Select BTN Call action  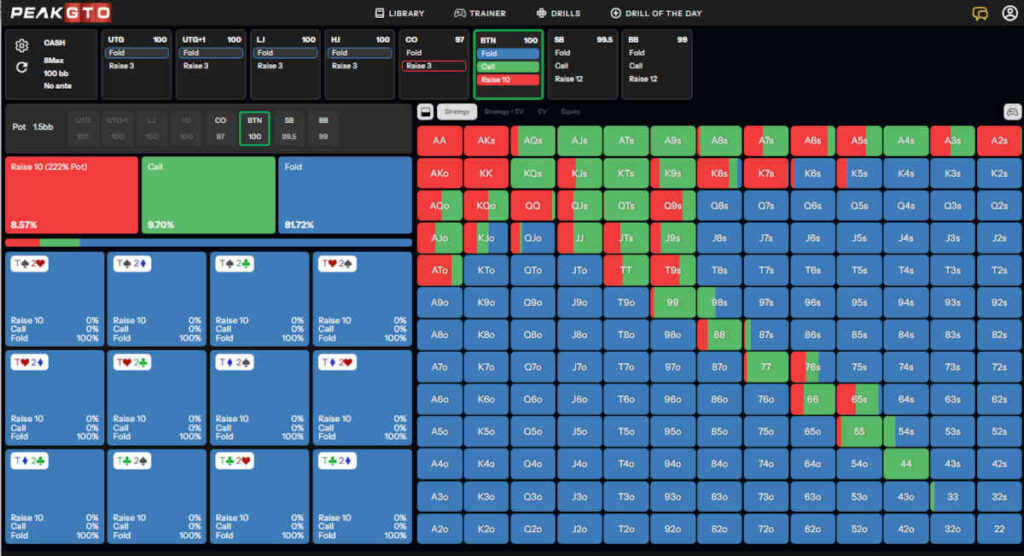[x=508, y=67]
